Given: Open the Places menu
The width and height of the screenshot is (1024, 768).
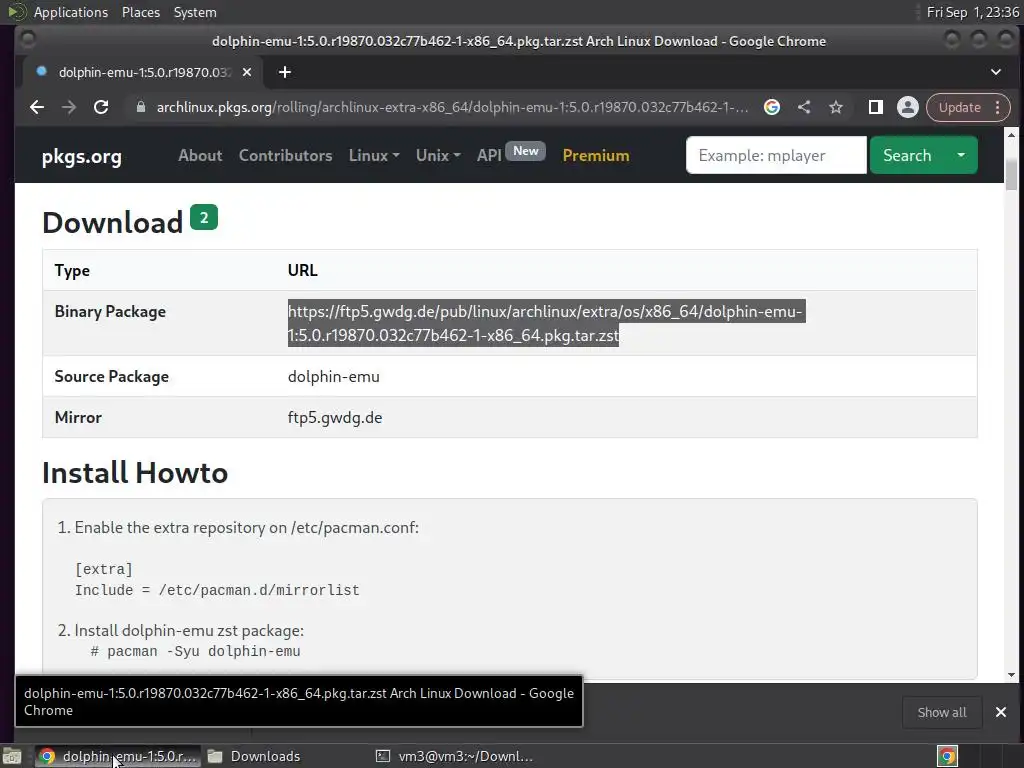Looking at the screenshot, I should [141, 12].
